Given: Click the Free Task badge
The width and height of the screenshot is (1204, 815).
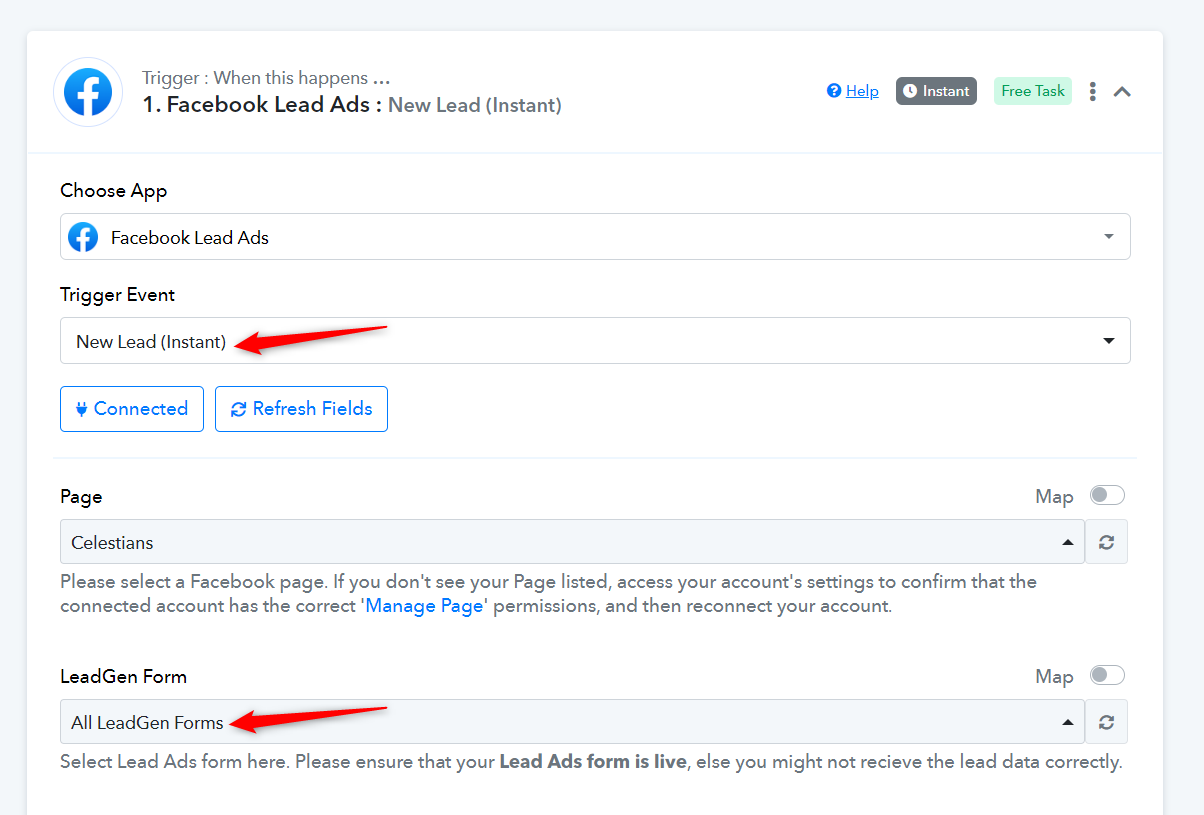Looking at the screenshot, I should coord(1033,91).
